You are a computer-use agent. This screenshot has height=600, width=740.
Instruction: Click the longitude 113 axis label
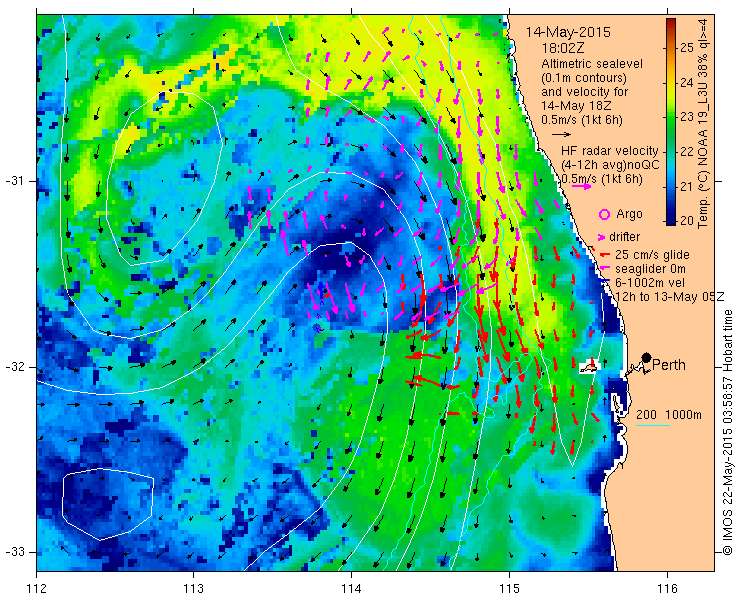coord(193,589)
